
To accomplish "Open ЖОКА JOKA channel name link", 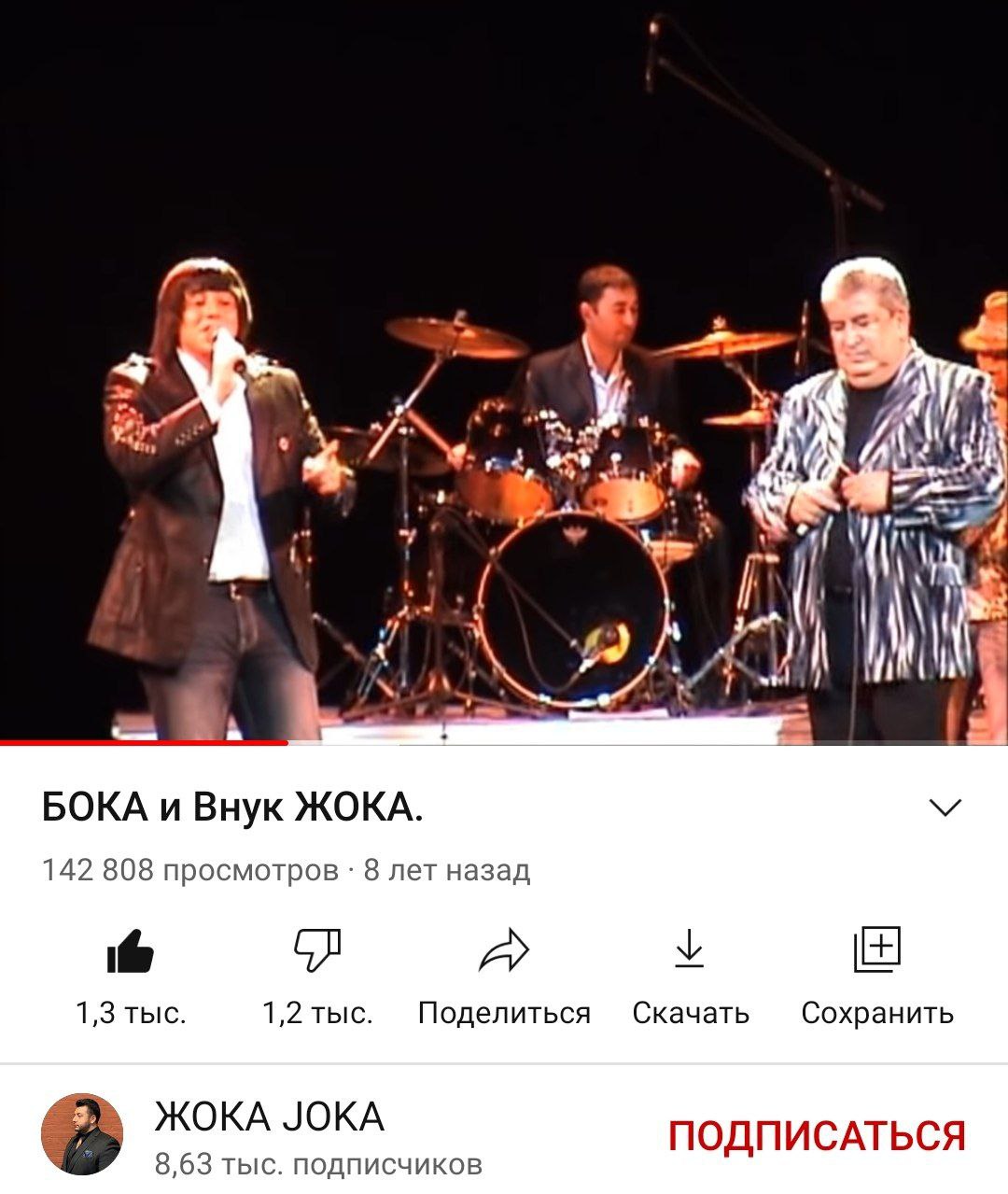I will 269,1117.
